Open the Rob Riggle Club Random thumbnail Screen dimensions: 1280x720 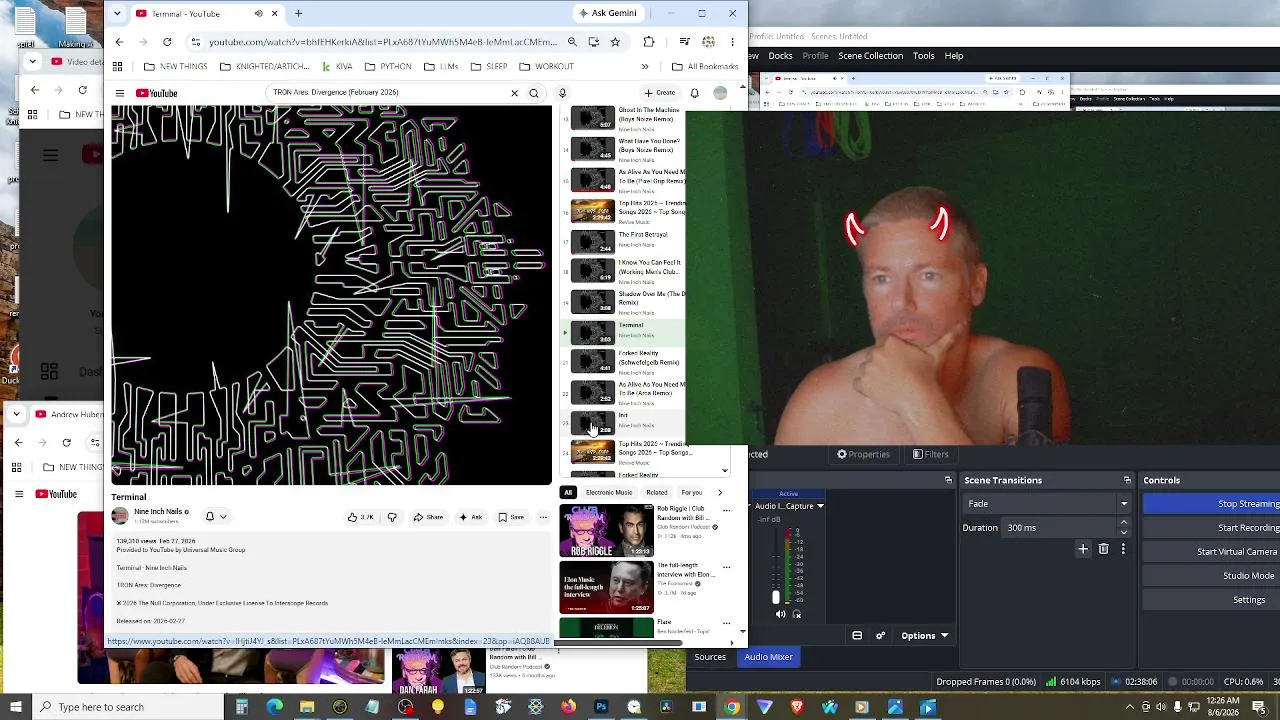point(606,531)
